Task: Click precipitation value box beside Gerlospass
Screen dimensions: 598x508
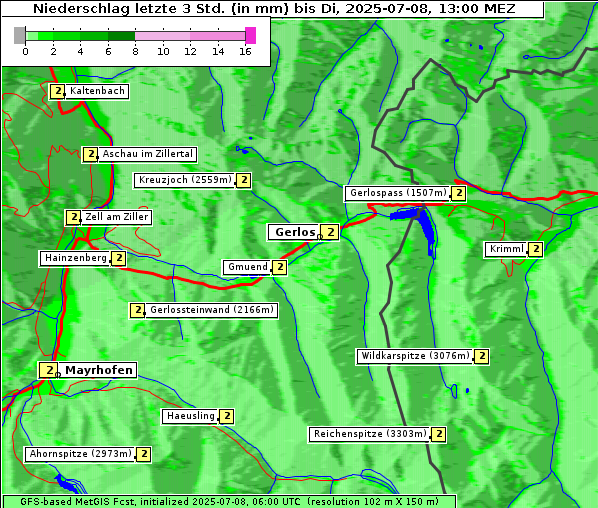Action: pos(459,193)
